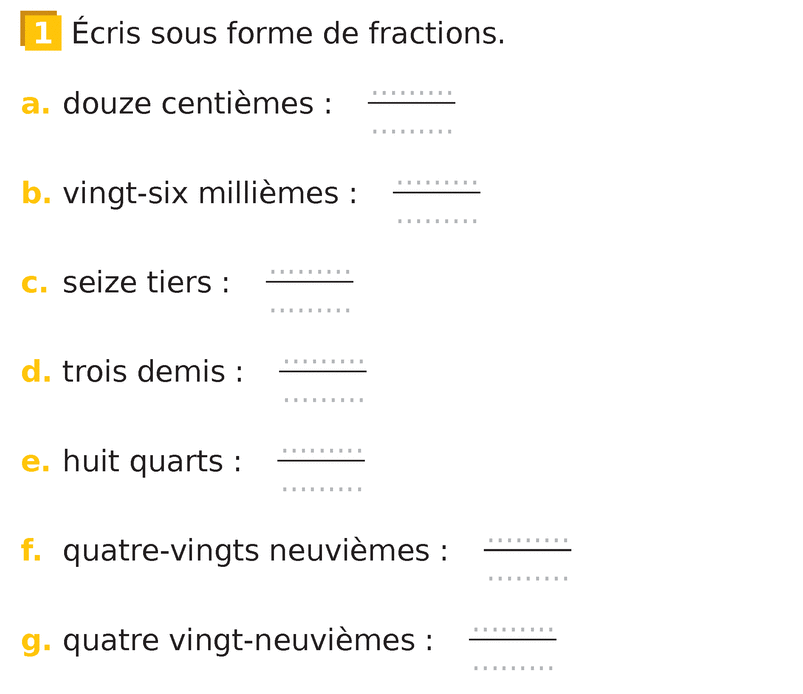Screen dimensions: 803x694
Task: Click the denominator blank for huit quarts
Action: [321, 488]
